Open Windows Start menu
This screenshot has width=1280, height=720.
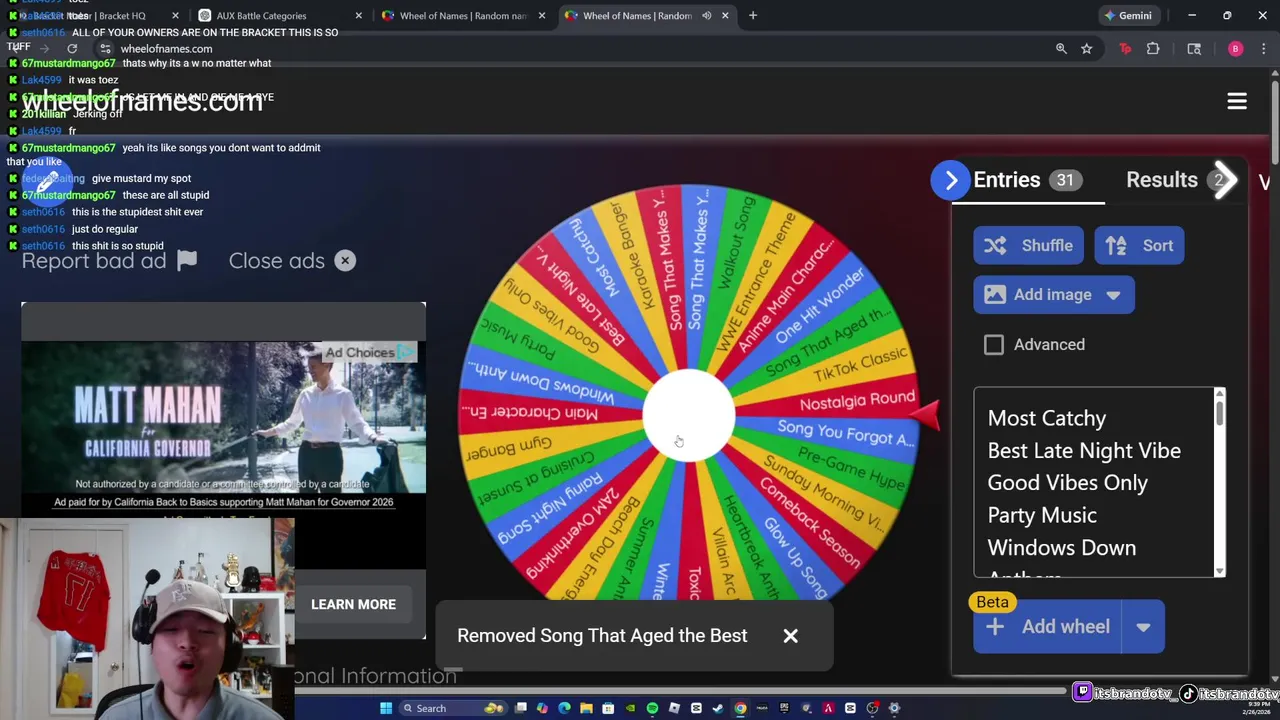[386, 708]
